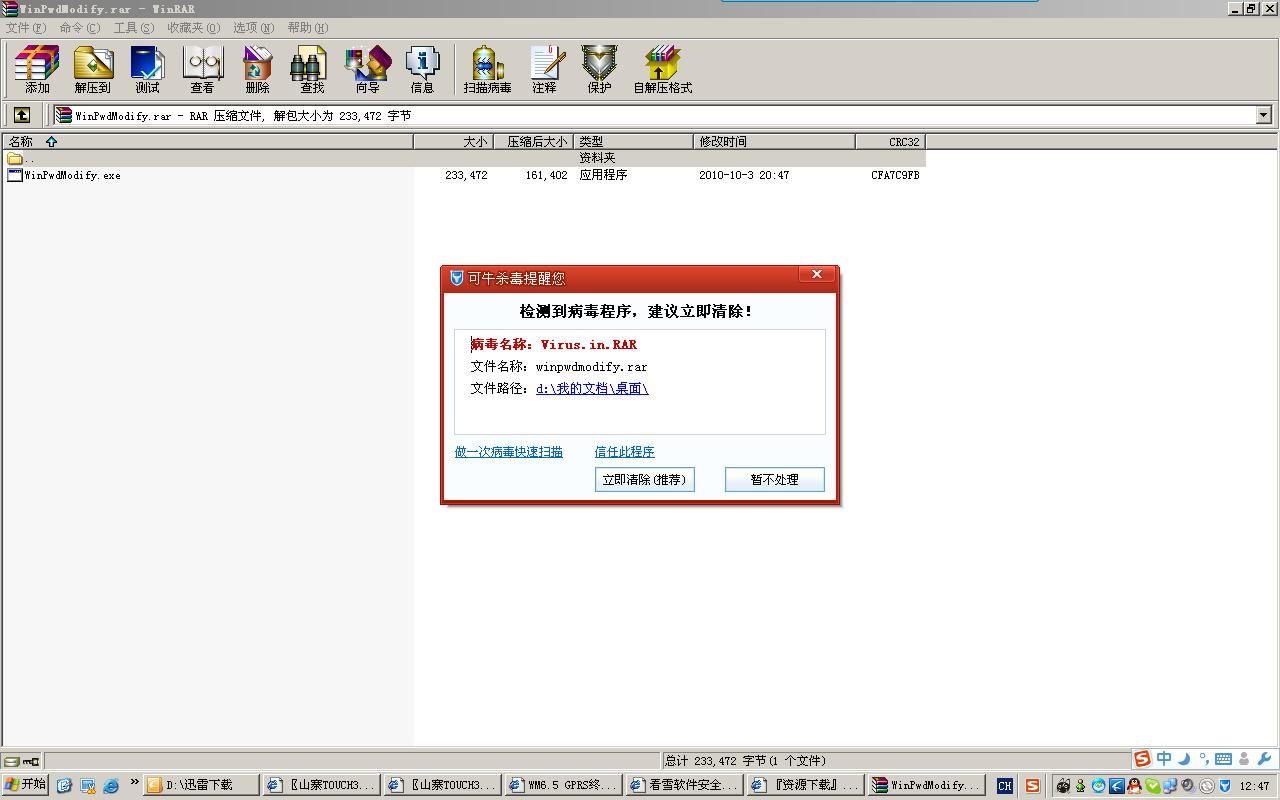Click the 信任此程序 link
The height and width of the screenshot is (800, 1280).
[x=625, y=452]
